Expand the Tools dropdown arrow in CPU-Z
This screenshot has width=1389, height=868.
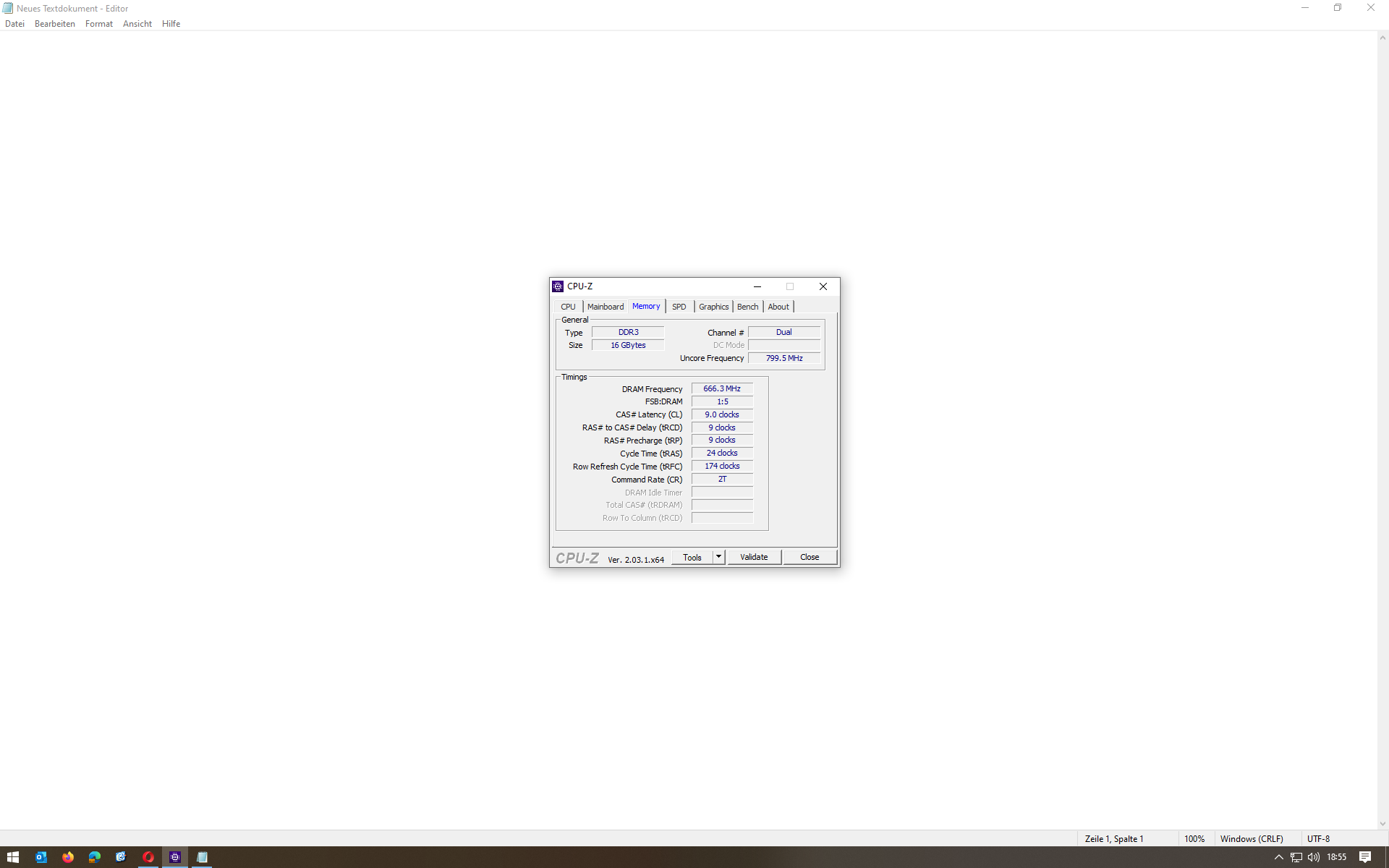click(x=718, y=557)
